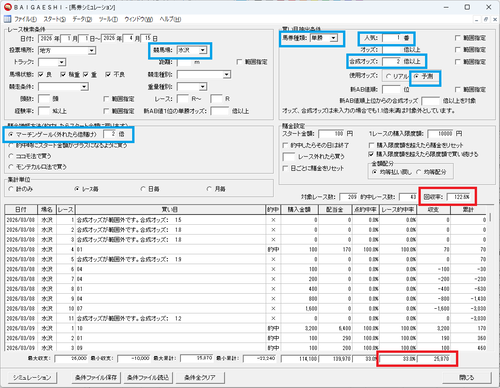The width and height of the screenshot is (500, 388).
Task: Click the 購入金額 column header
Action: point(299,210)
